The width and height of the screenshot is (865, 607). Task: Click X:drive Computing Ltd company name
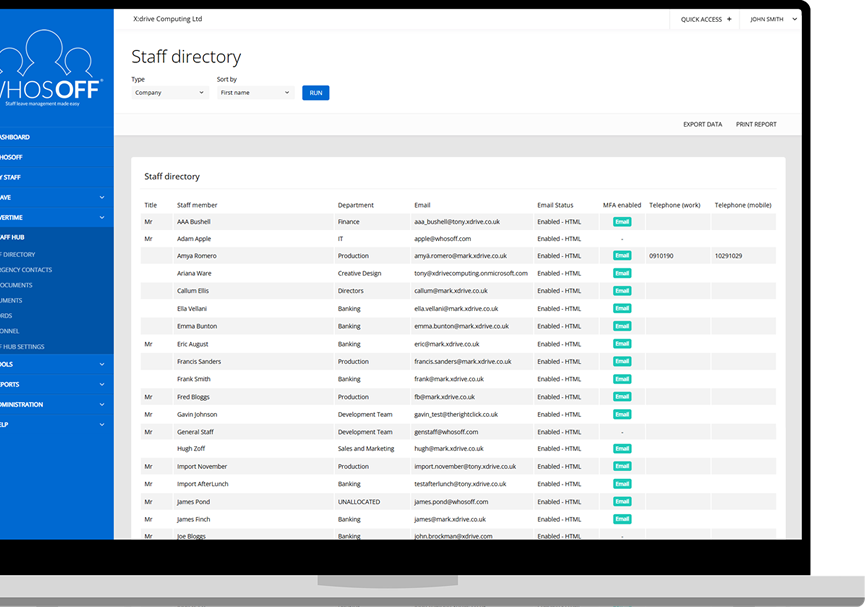168,19
